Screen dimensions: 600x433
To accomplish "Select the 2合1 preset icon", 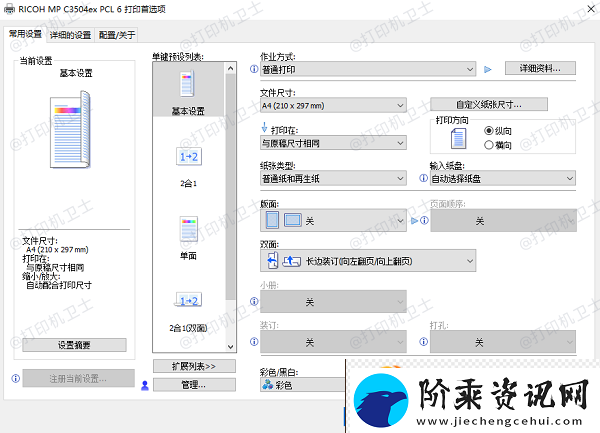I will pyautogui.click(x=189, y=156).
